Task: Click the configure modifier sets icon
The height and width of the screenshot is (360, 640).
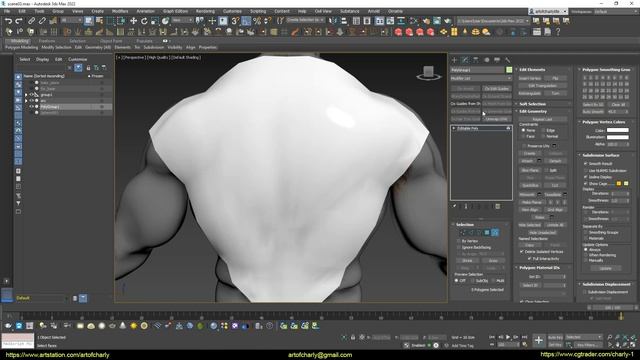Action: pos(498,207)
